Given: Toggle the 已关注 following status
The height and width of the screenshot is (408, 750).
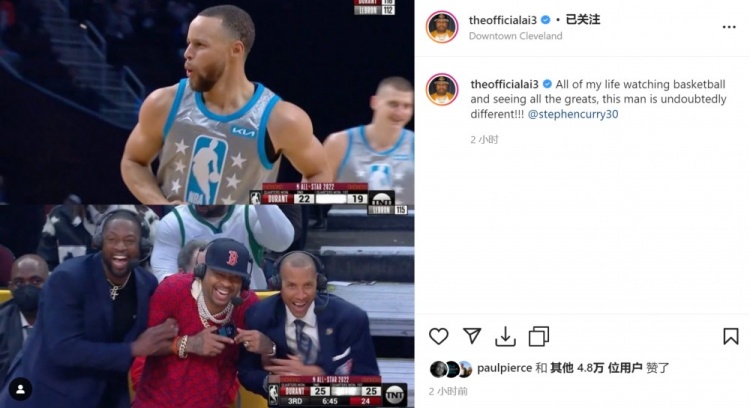Looking at the screenshot, I should 583,20.
